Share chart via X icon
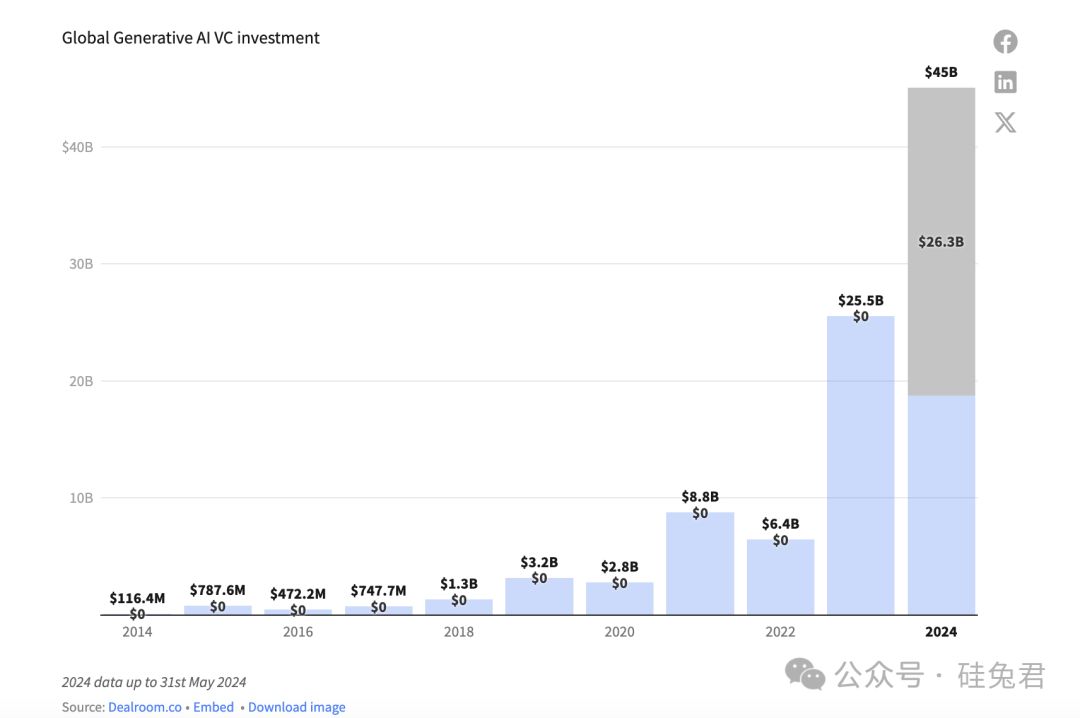Viewport: 1080px width, 718px height. [x=1005, y=123]
